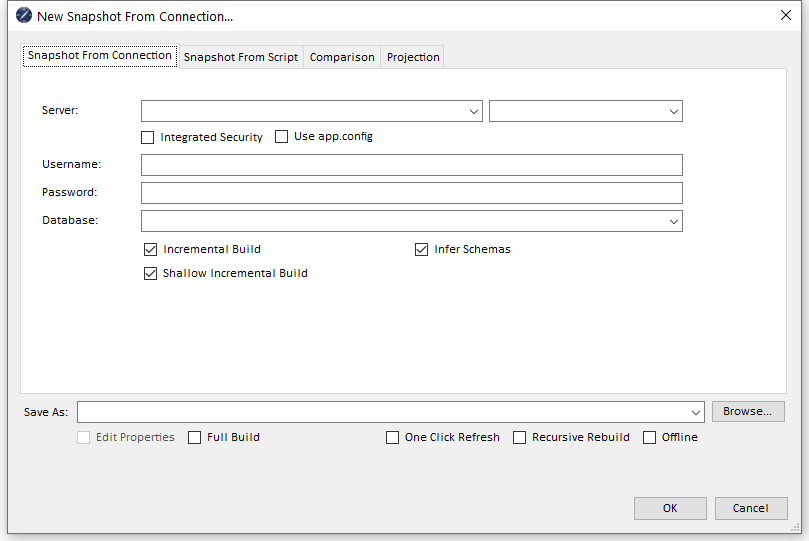
Task: Click in the Username input field
Action: click(x=411, y=165)
